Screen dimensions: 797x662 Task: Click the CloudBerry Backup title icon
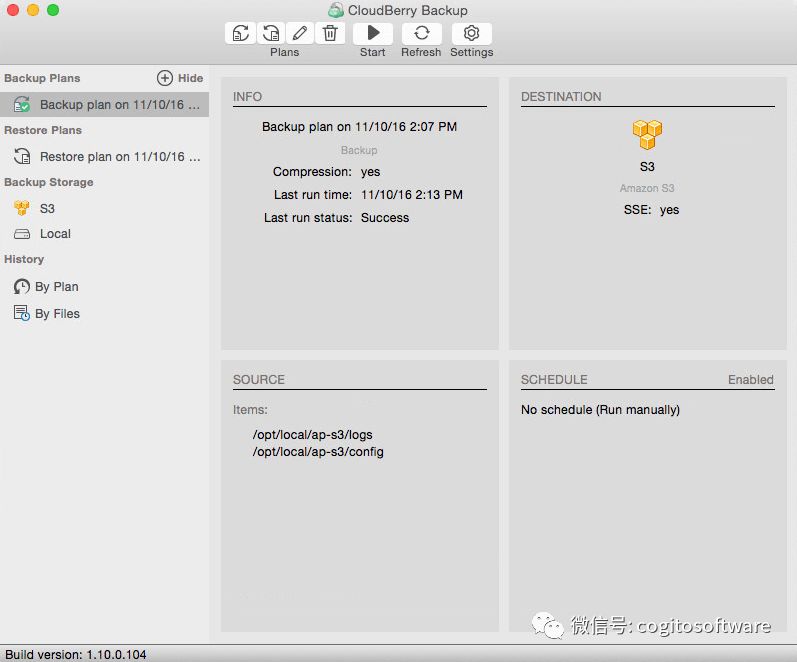[335, 10]
